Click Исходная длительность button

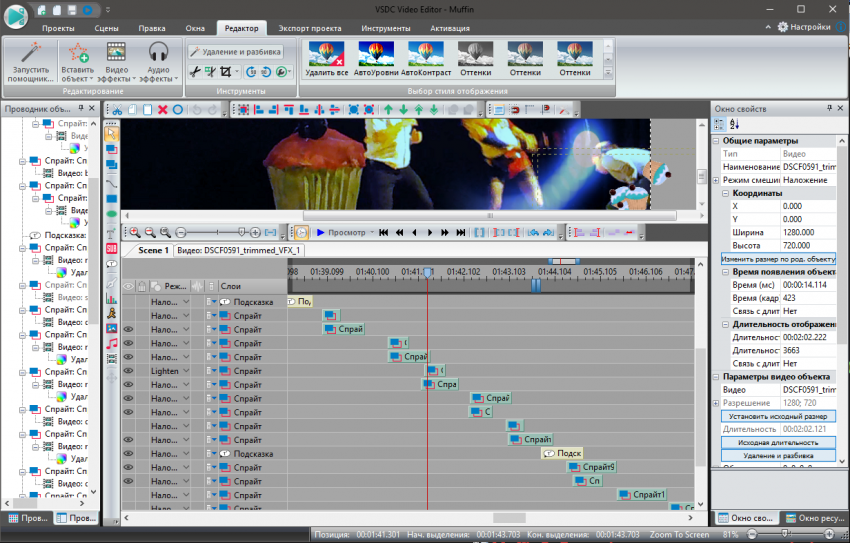click(x=778, y=443)
